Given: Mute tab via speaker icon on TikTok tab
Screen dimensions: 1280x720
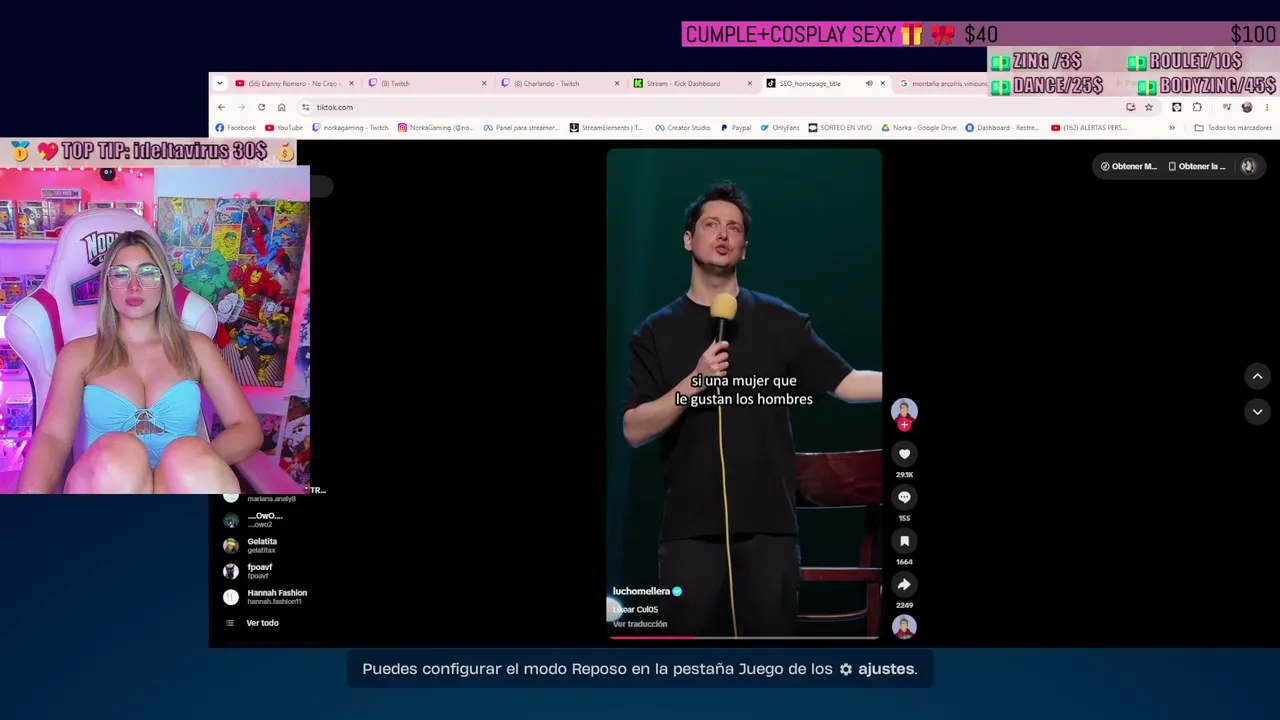Looking at the screenshot, I should [868, 83].
